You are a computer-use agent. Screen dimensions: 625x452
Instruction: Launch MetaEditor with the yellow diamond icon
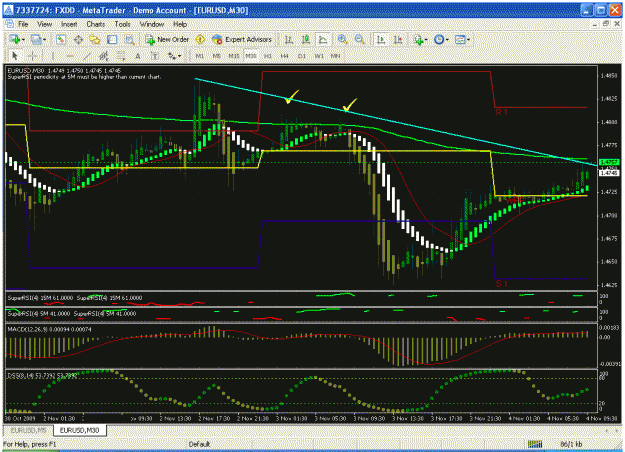pos(200,39)
